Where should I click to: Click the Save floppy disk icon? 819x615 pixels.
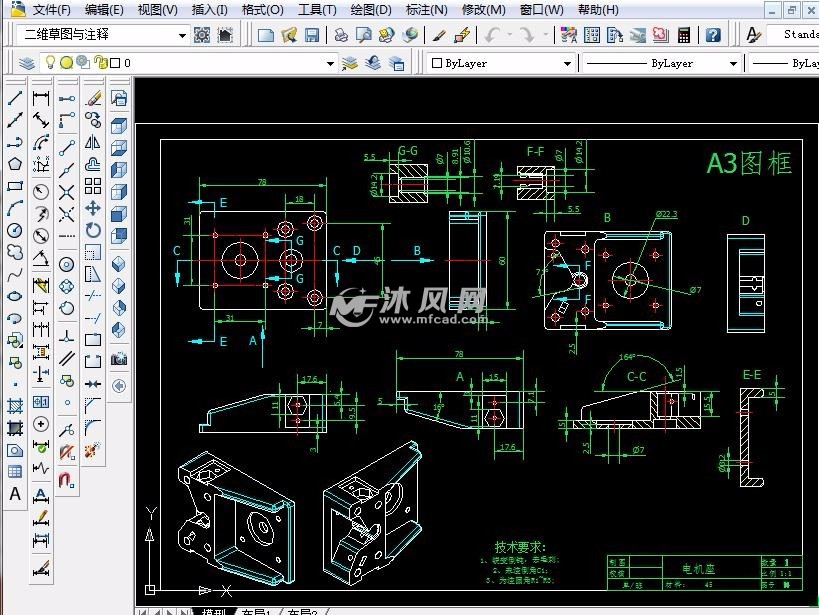tap(312, 35)
